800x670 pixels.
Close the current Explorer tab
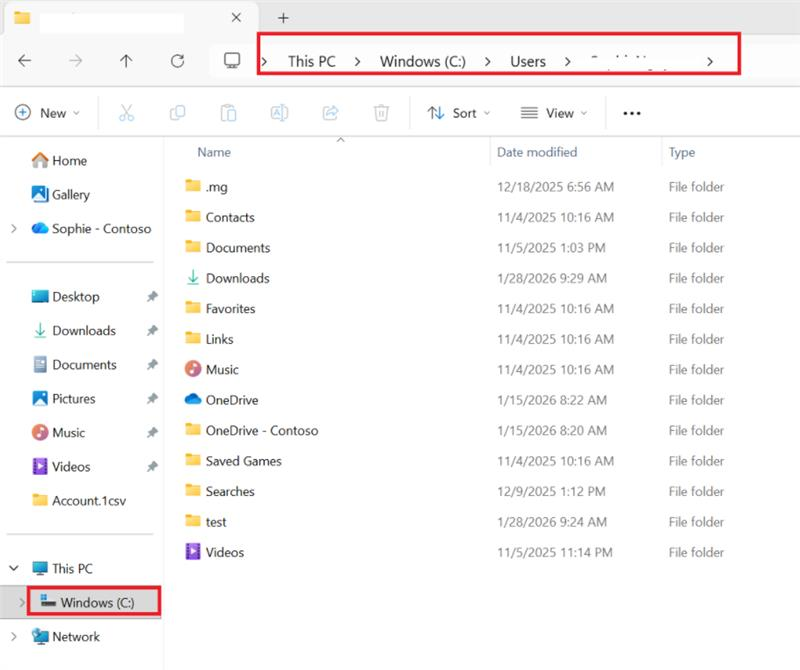click(x=236, y=18)
